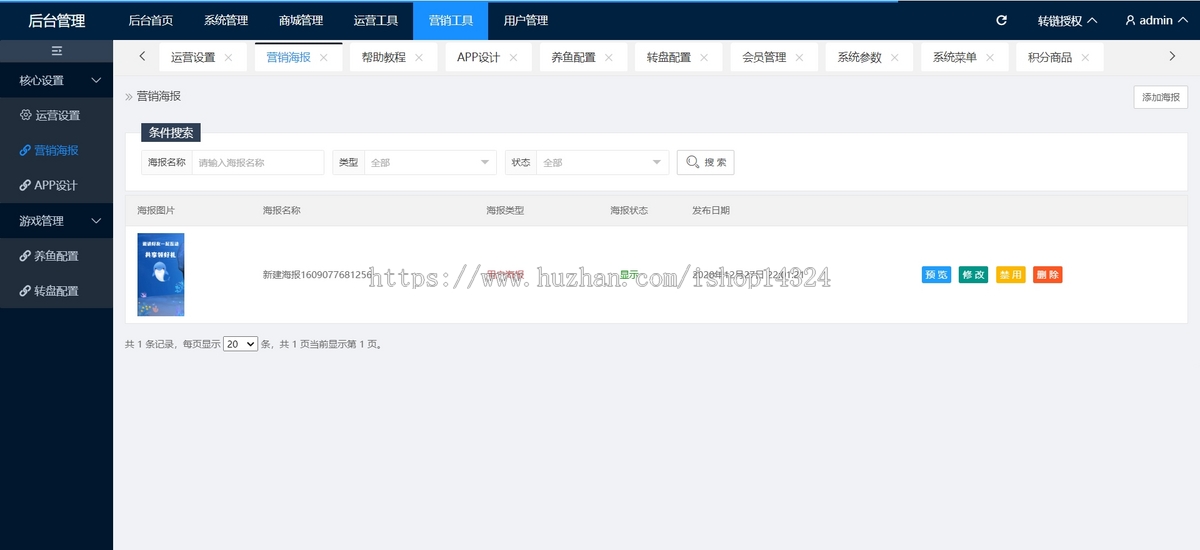Viewport: 1200px width, 550px height.
Task: Click the 后台管理 logo title
Action: 57,20
